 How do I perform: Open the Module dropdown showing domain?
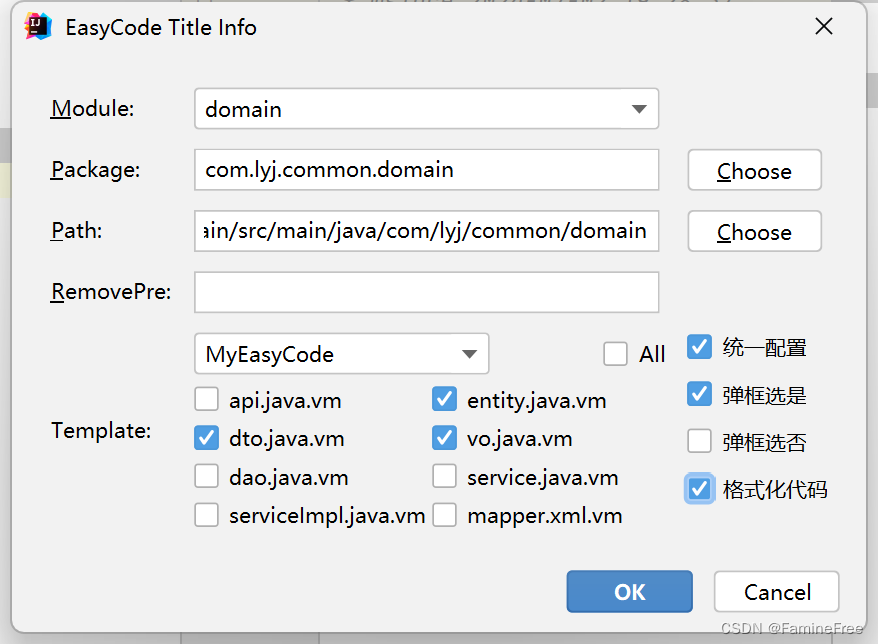pos(426,109)
